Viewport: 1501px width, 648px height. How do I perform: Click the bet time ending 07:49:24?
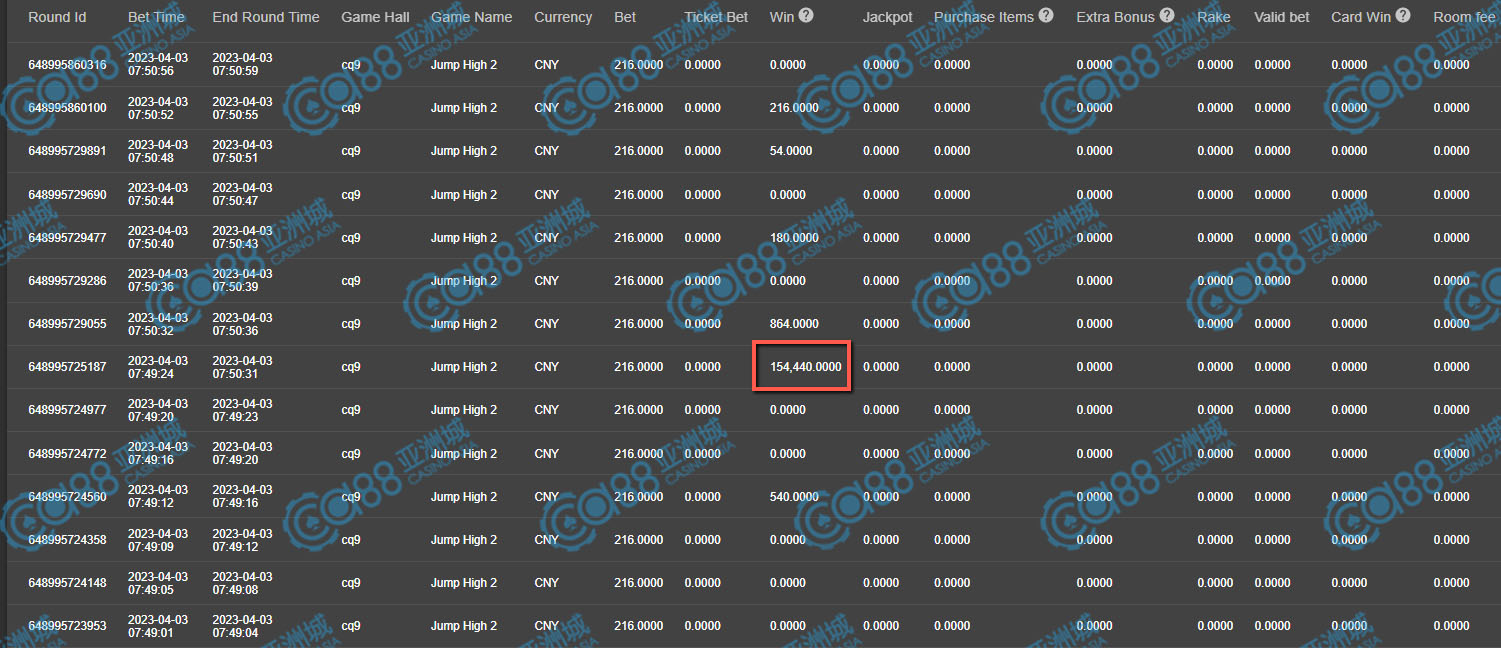click(158, 367)
